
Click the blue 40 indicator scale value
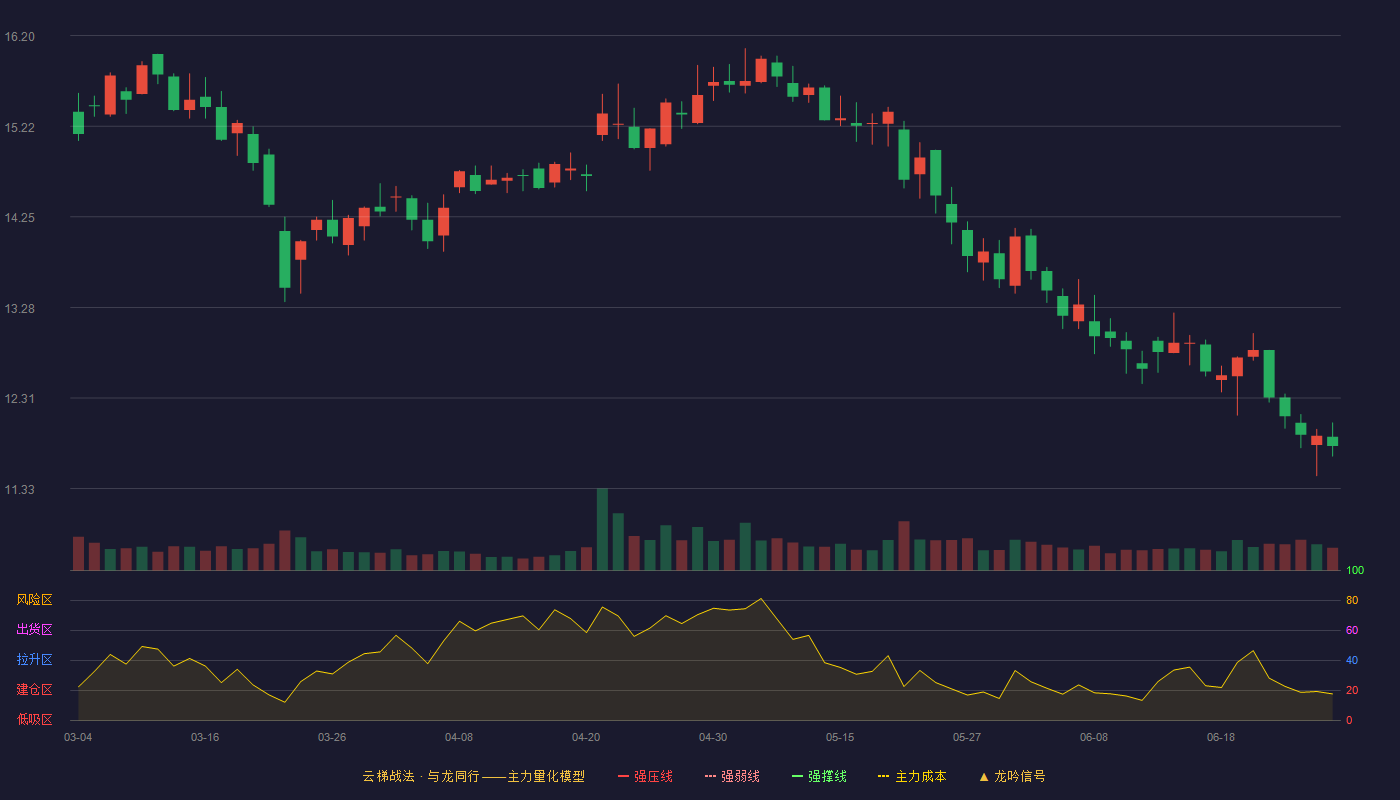coord(1351,660)
